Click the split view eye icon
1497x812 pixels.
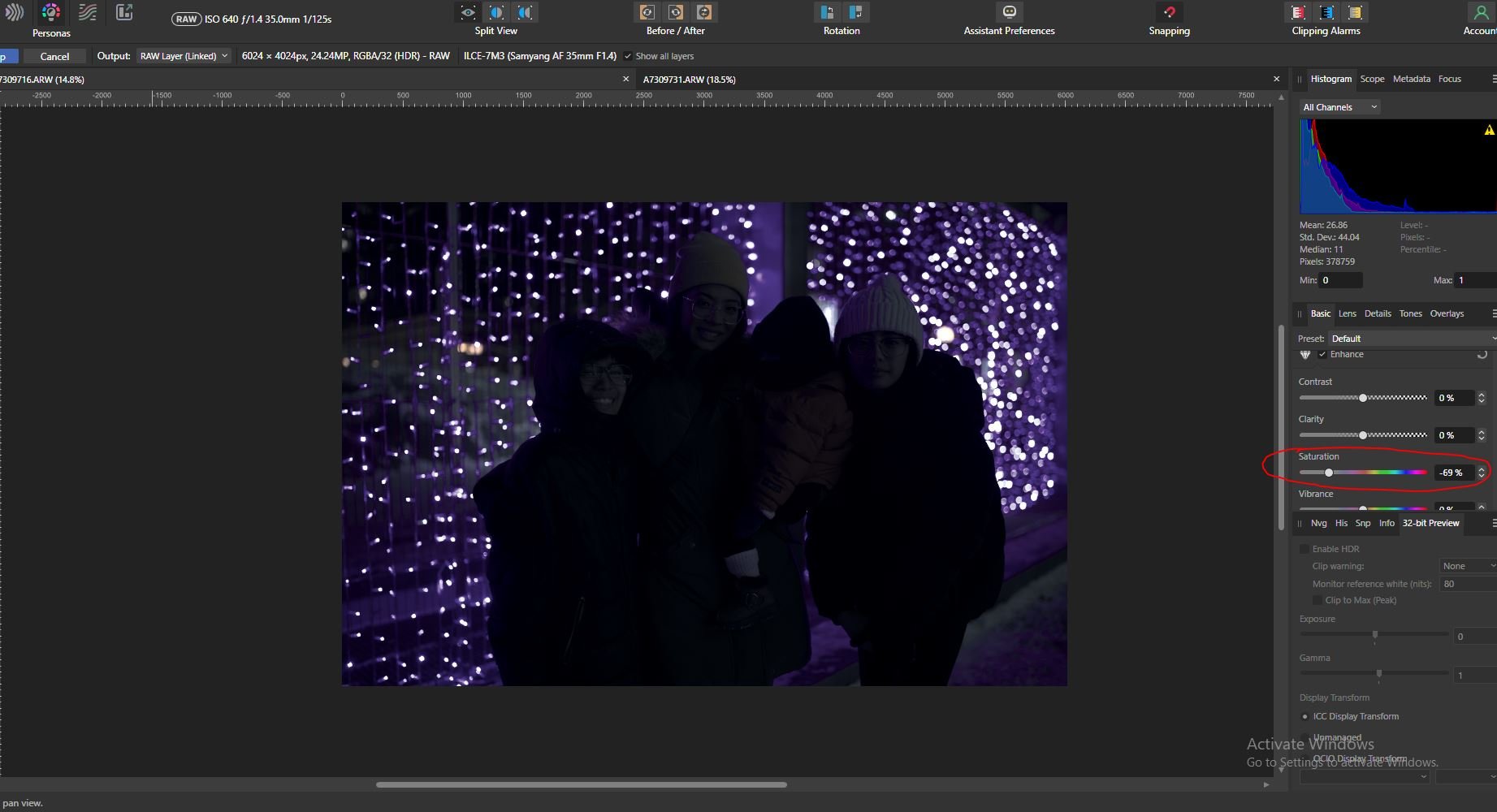[468, 12]
